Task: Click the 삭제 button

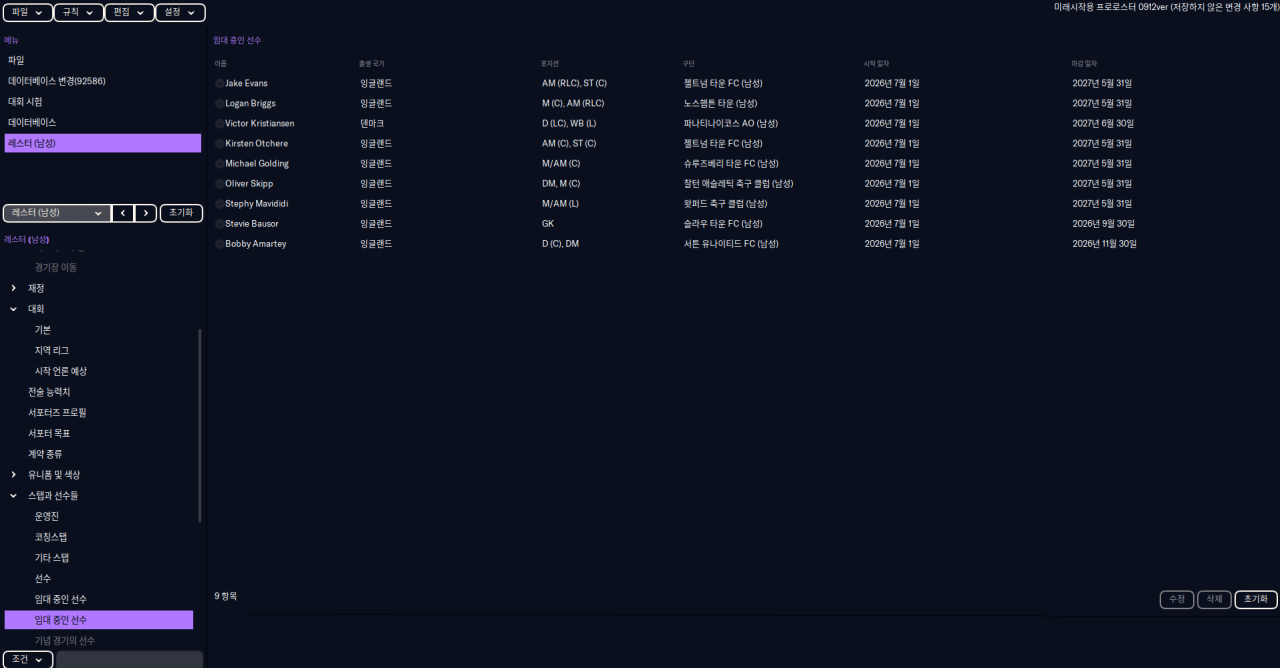Action: pos(1214,600)
